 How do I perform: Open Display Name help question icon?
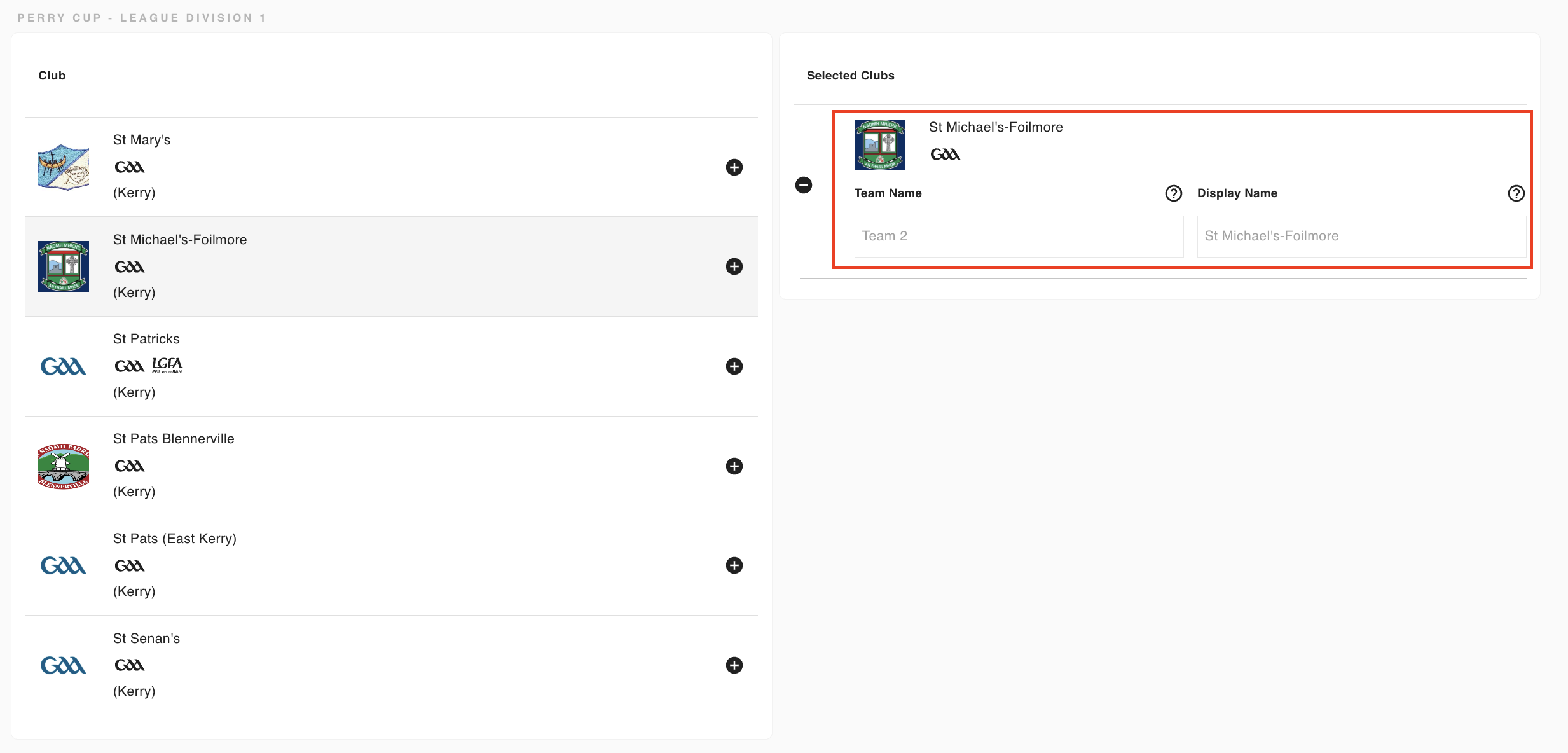coord(1516,193)
